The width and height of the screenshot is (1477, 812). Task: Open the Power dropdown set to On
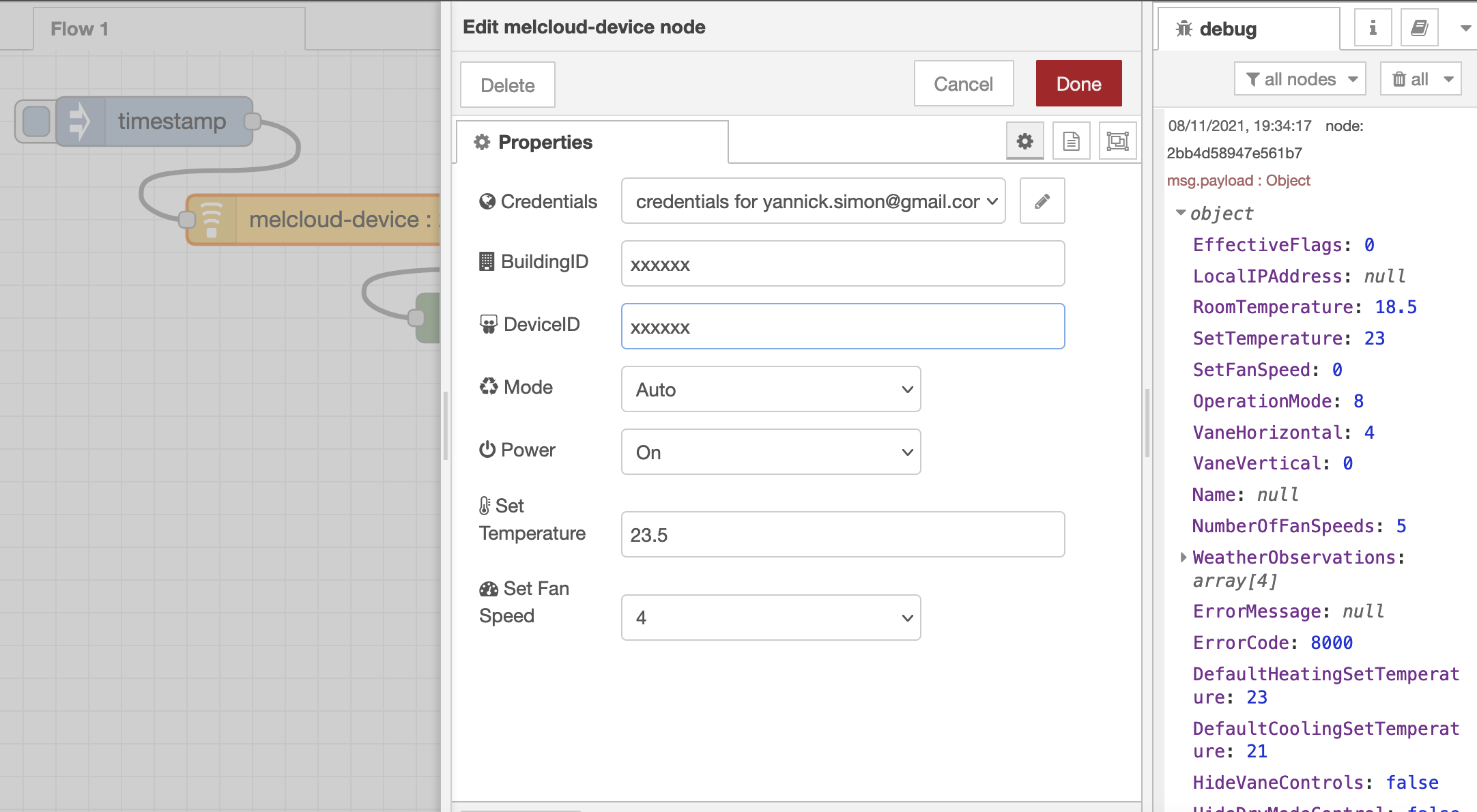click(771, 452)
